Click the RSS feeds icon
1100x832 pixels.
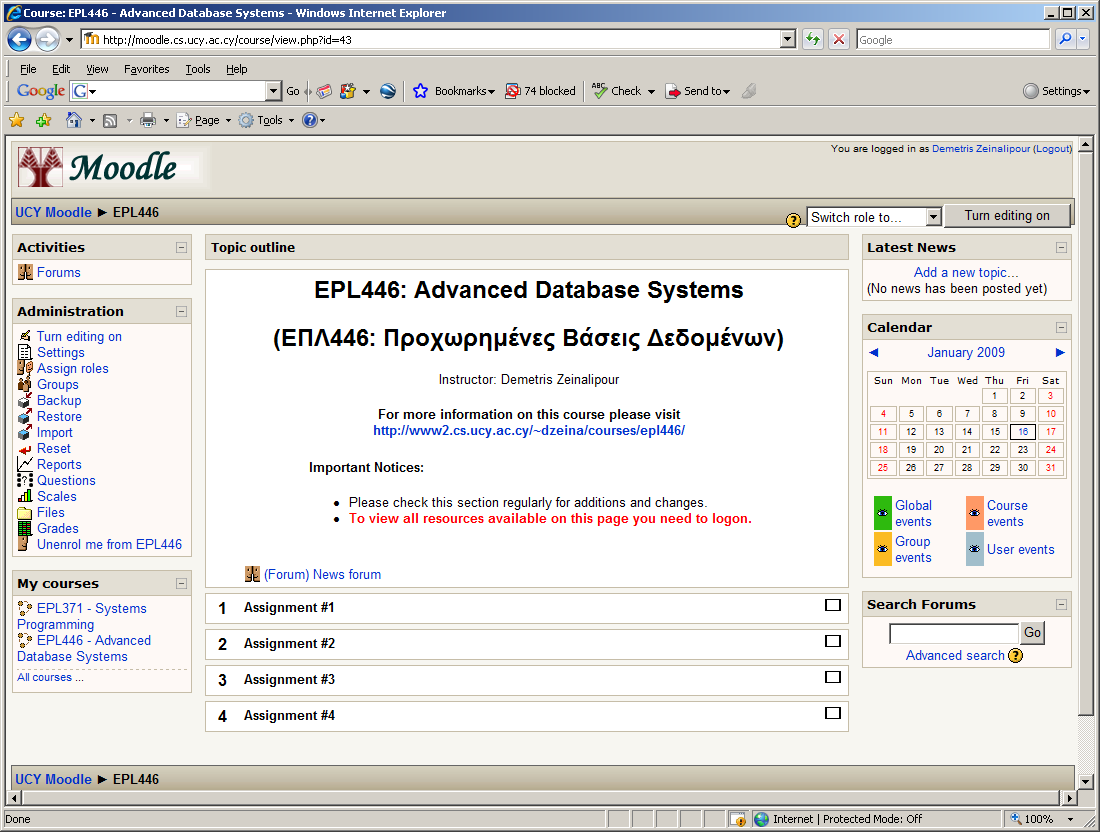(x=110, y=121)
